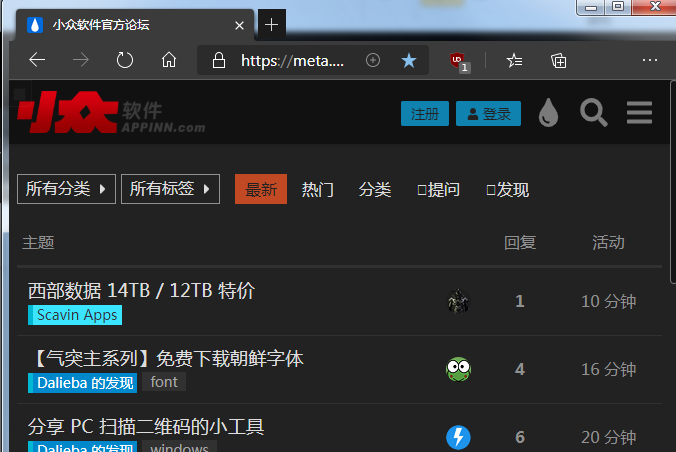Select the 最新 tab
This screenshot has width=676, height=452.
261,189
